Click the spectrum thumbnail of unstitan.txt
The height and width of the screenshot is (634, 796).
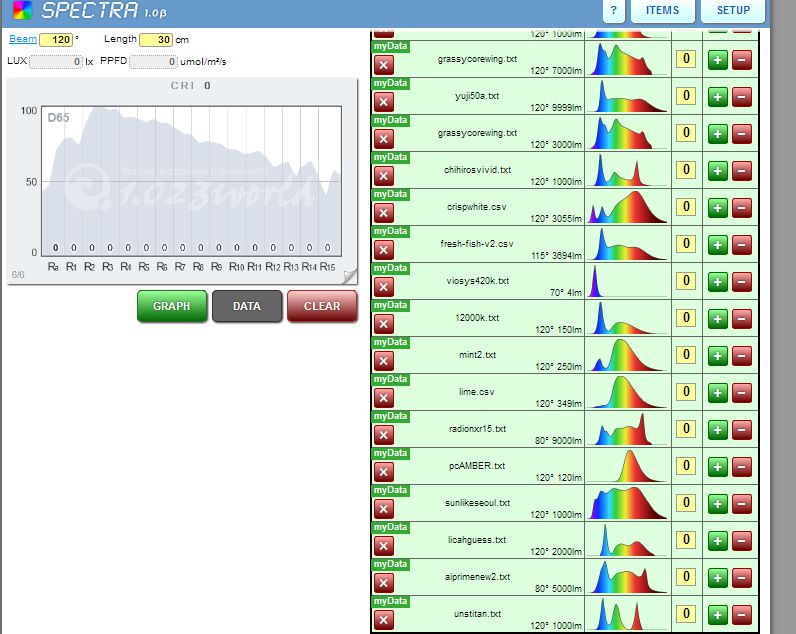point(627,614)
